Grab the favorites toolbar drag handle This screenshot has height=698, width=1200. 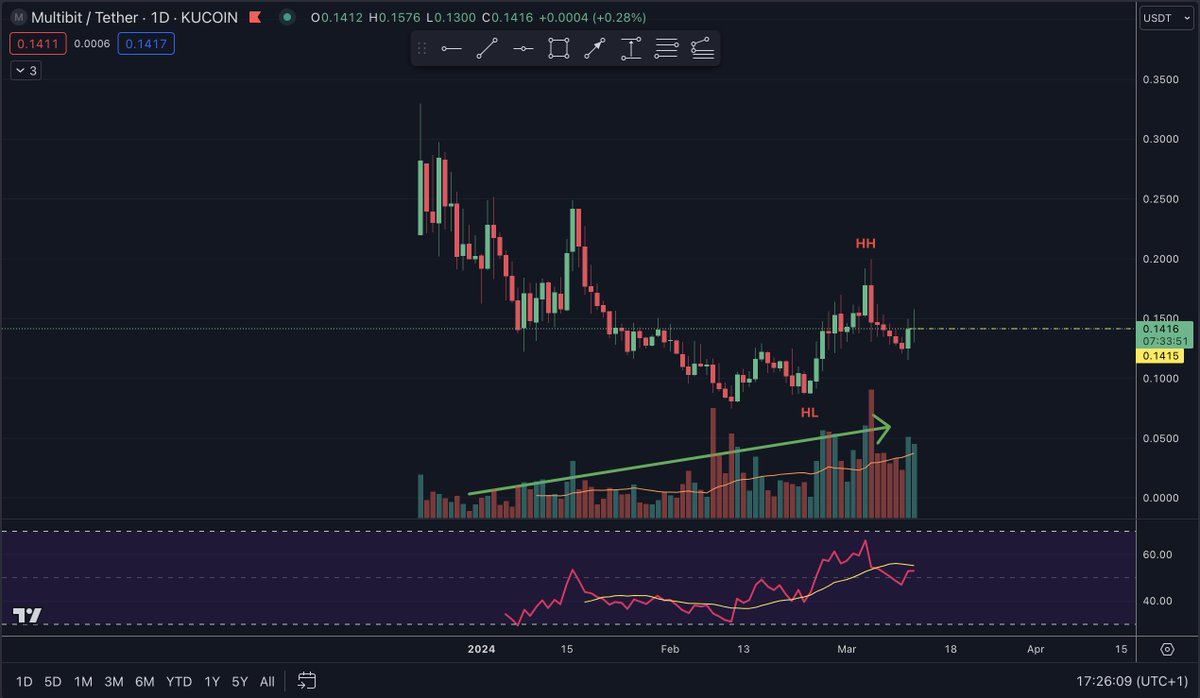coord(422,48)
